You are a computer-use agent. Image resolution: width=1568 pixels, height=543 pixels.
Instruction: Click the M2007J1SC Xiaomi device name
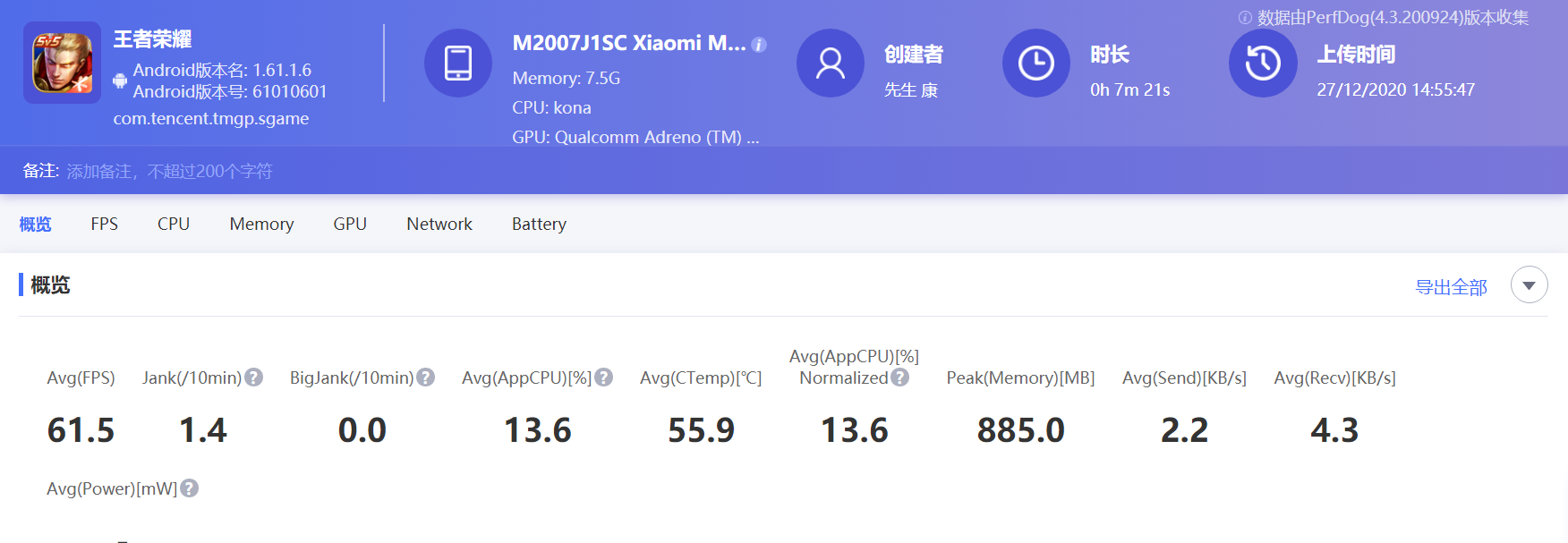pyautogui.click(x=629, y=43)
